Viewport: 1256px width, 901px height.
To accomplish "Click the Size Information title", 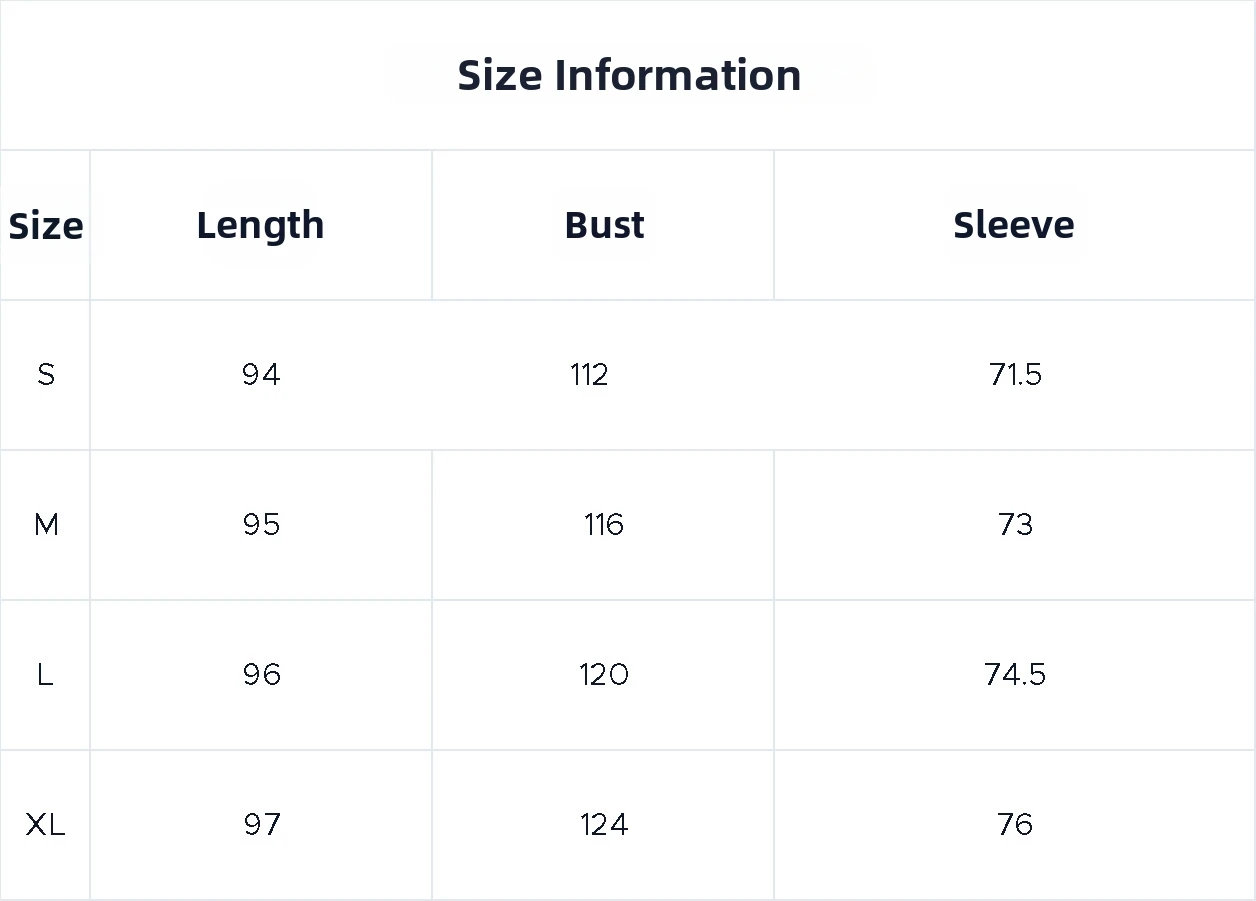I will point(629,76).
